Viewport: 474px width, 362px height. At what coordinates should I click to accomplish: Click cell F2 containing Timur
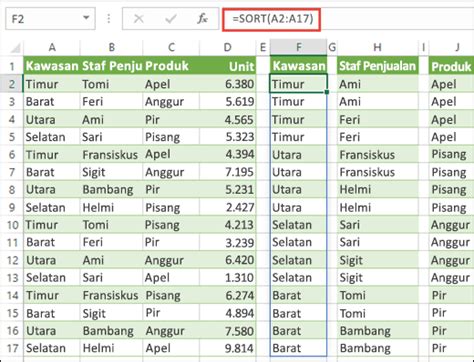(x=298, y=84)
